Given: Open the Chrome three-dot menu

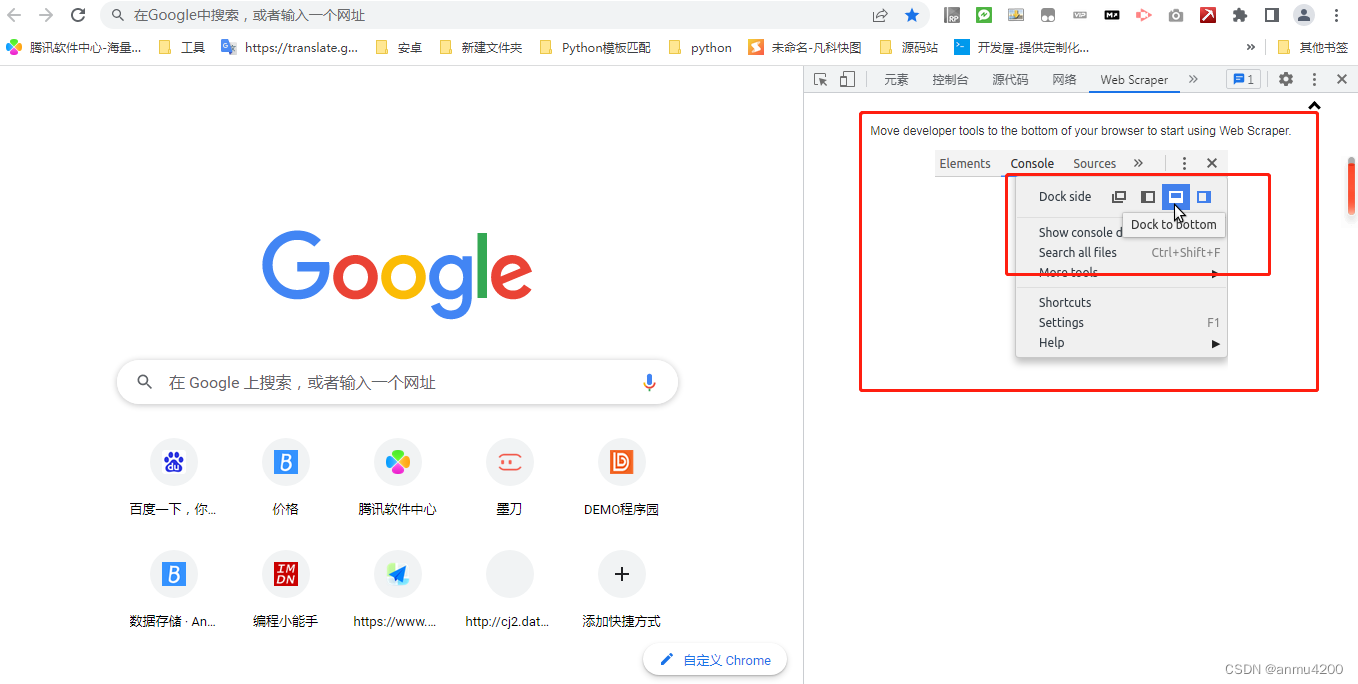Looking at the screenshot, I should click(x=1336, y=15).
